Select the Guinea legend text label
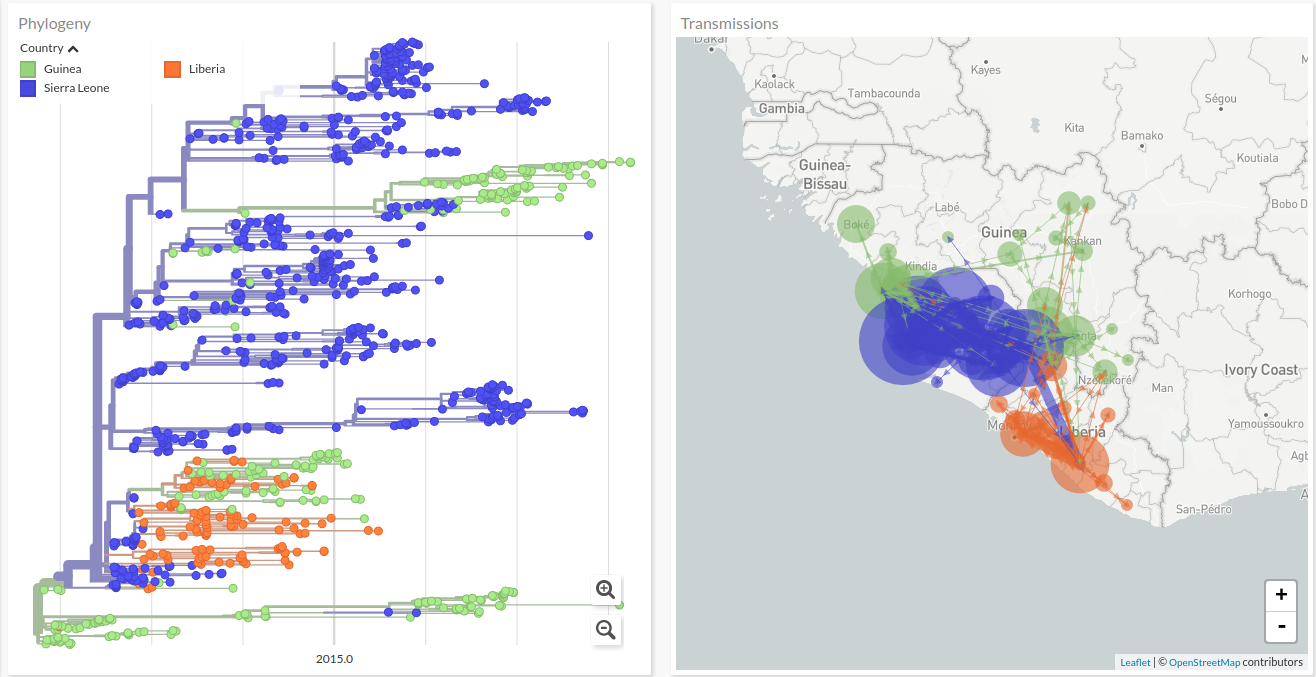This screenshot has height=677, width=1316. pyautogui.click(x=63, y=69)
